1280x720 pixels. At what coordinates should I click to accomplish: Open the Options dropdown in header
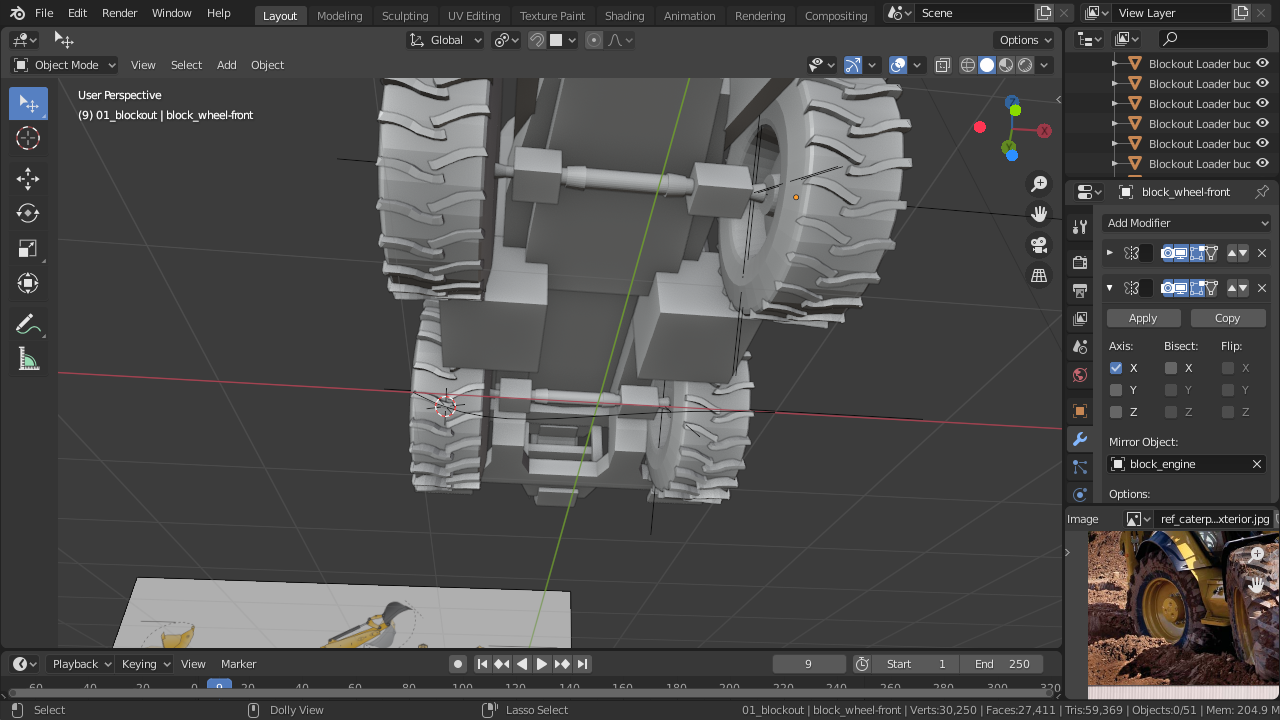(x=1026, y=40)
